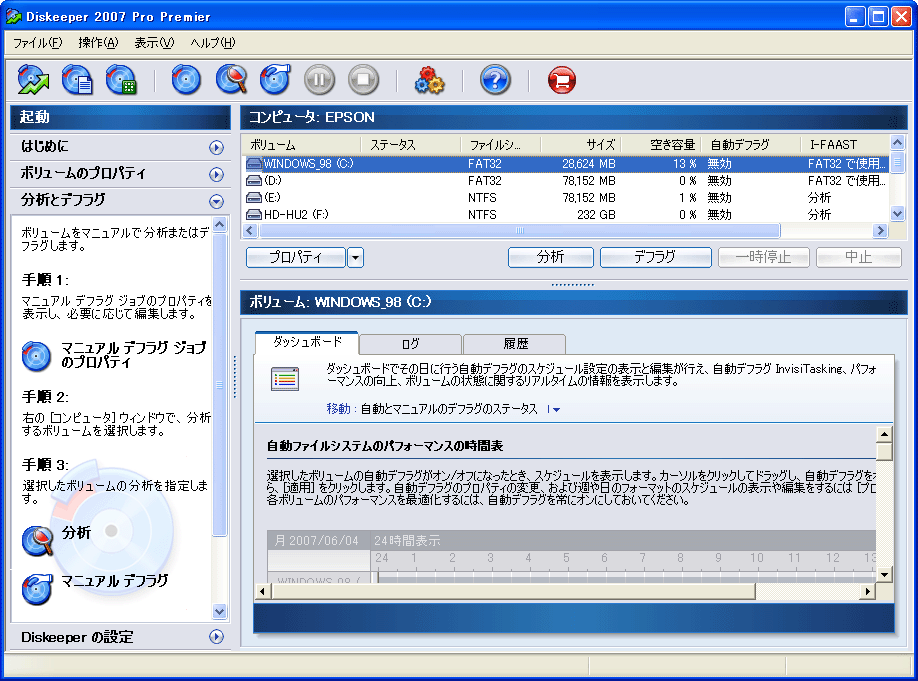This screenshot has width=918, height=681.
Task: Sort volumes by ボリューム column header
Action: [x=301, y=145]
